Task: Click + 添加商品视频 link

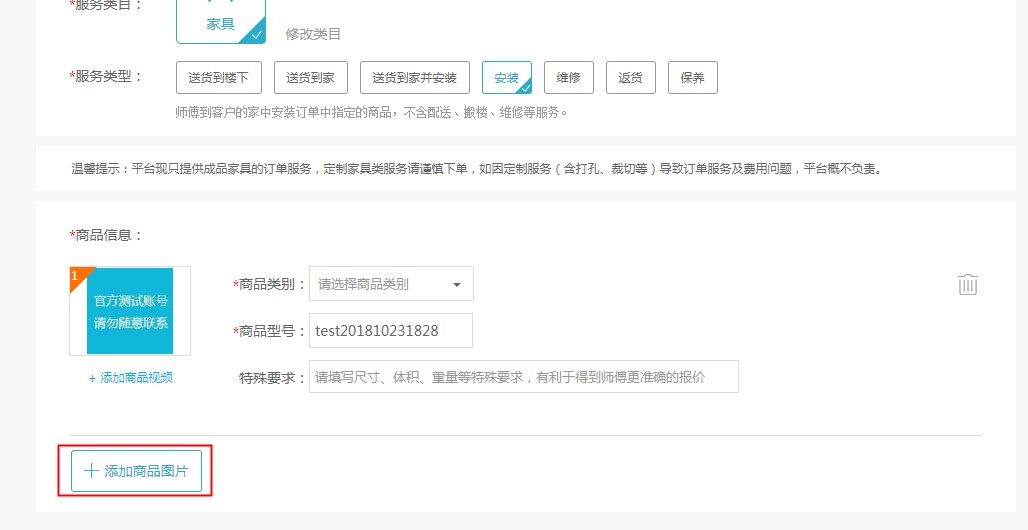Action: tap(131, 378)
